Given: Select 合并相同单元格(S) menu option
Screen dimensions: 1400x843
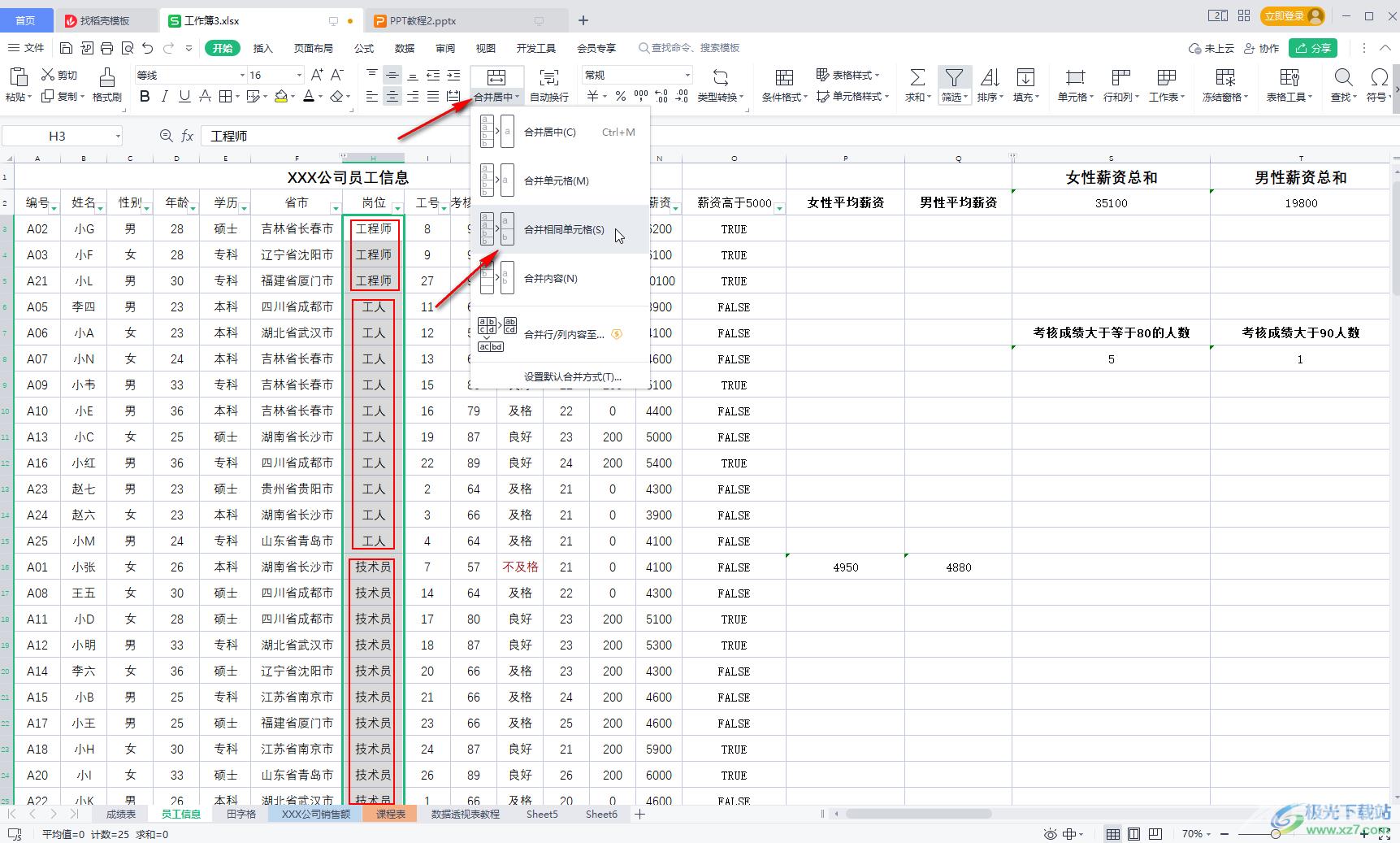Looking at the screenshot, I should (x=561, y=229).
